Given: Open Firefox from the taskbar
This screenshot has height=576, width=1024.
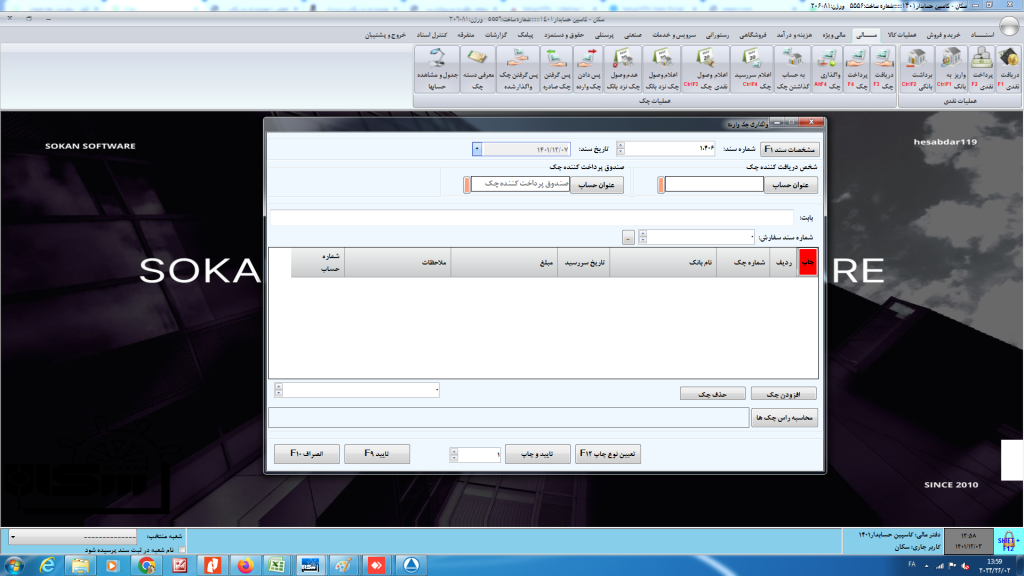Looking at the screenshot, I should pyautogui.click(x=245, y=565).
